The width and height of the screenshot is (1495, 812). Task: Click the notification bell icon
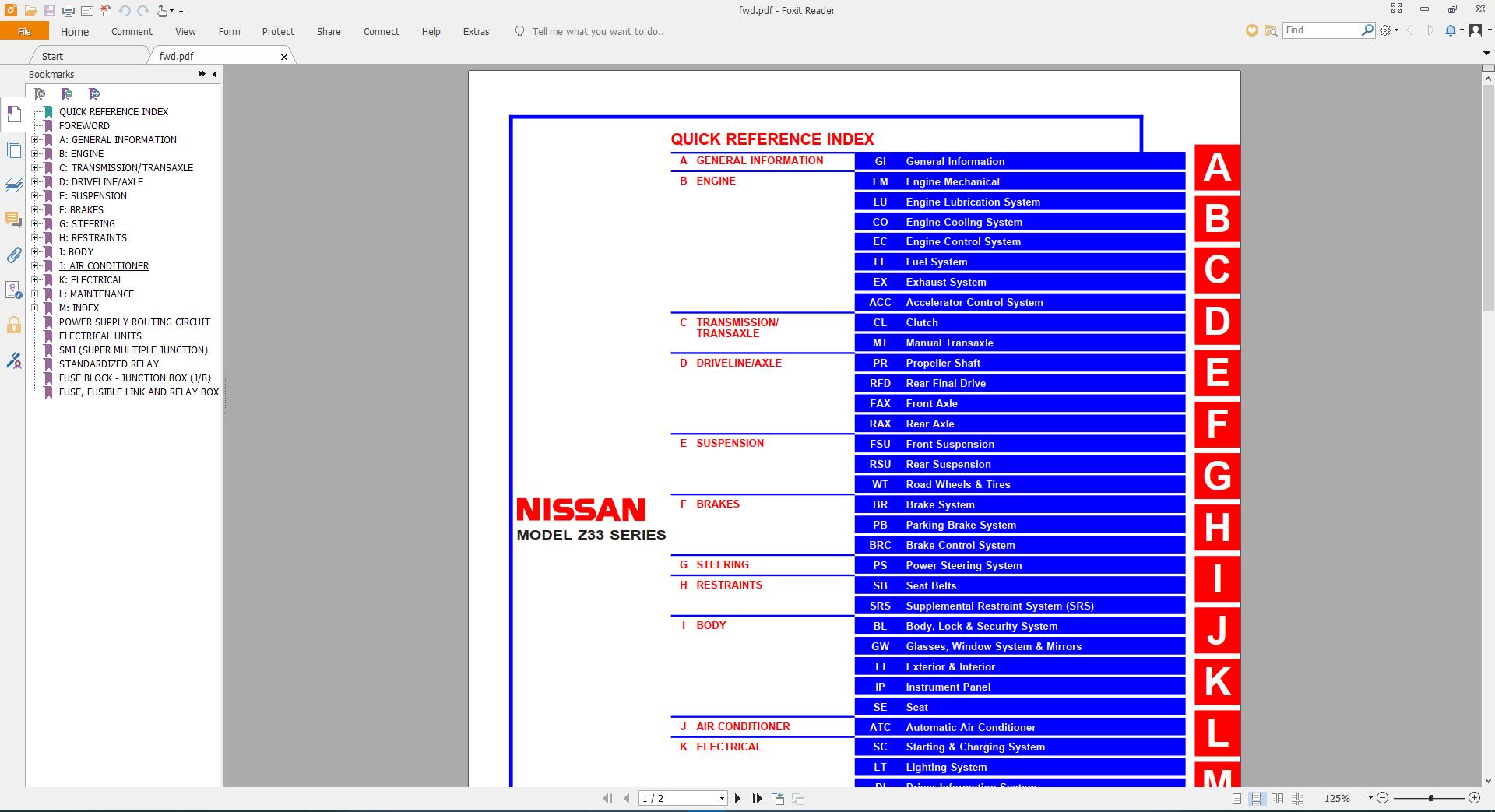pos(1450,30)
